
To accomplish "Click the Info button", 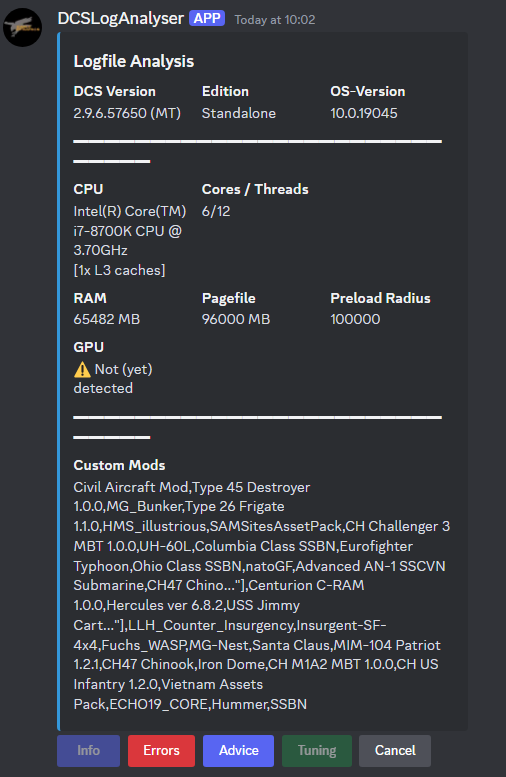I will (x=89, y=750).
